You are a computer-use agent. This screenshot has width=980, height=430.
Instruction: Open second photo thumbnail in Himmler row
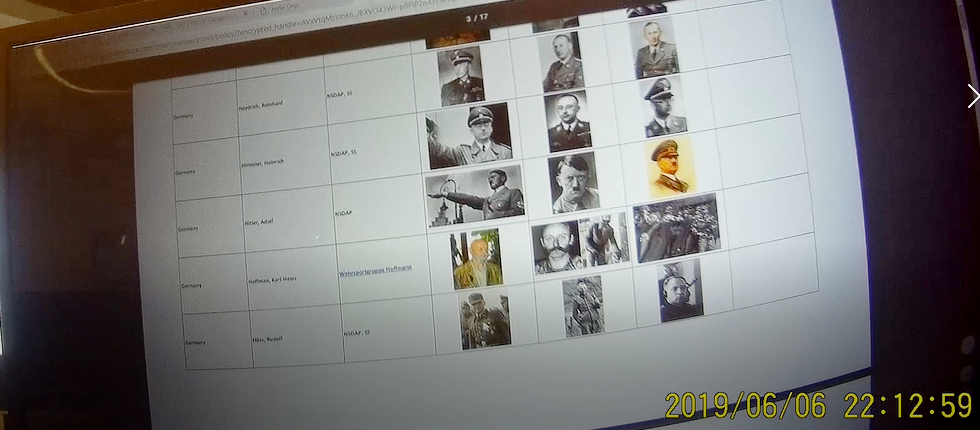pyautogui.click(x=568, y=121)
